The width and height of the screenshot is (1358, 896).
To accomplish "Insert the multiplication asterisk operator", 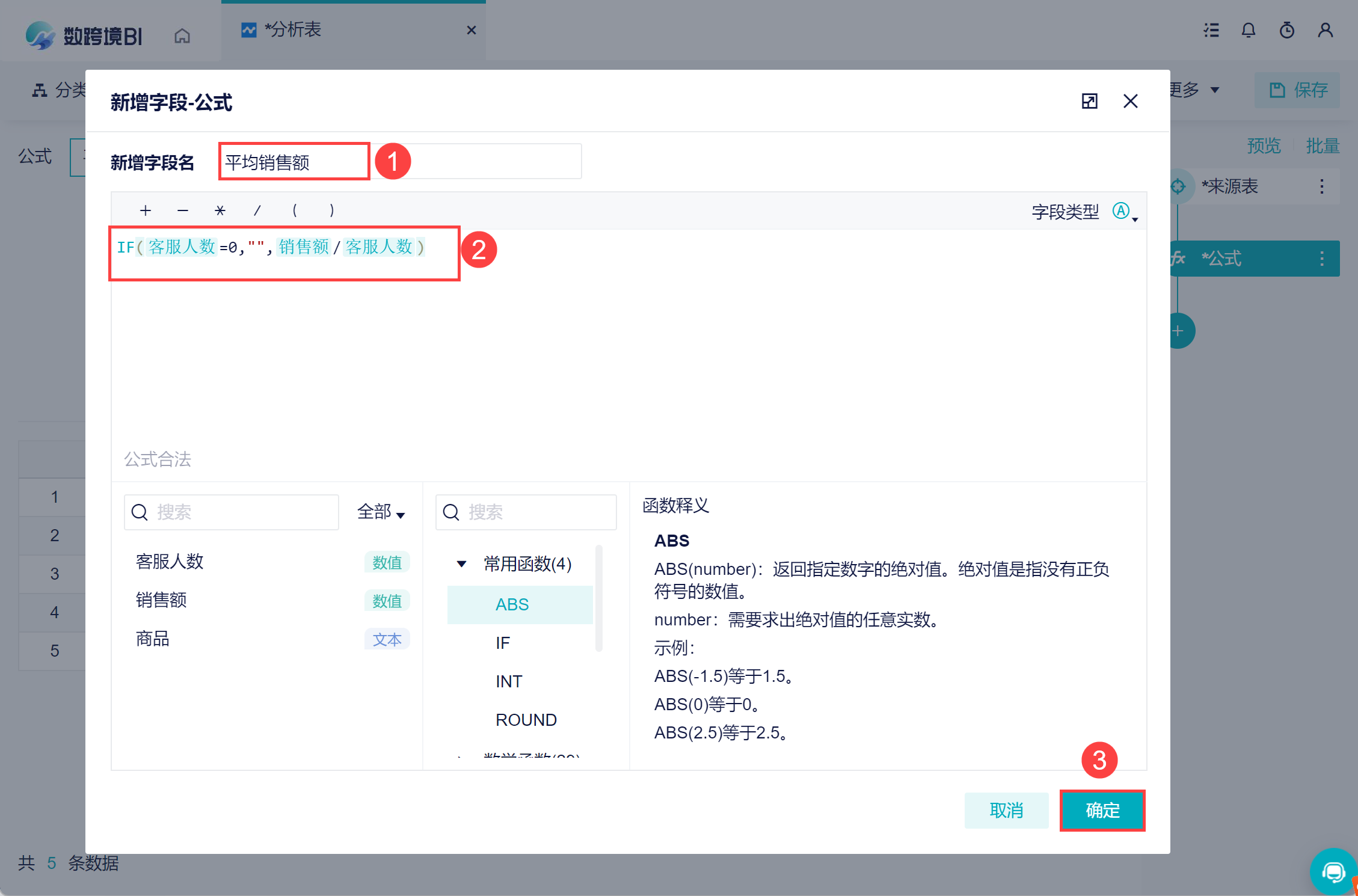I will tap(220, 210).
